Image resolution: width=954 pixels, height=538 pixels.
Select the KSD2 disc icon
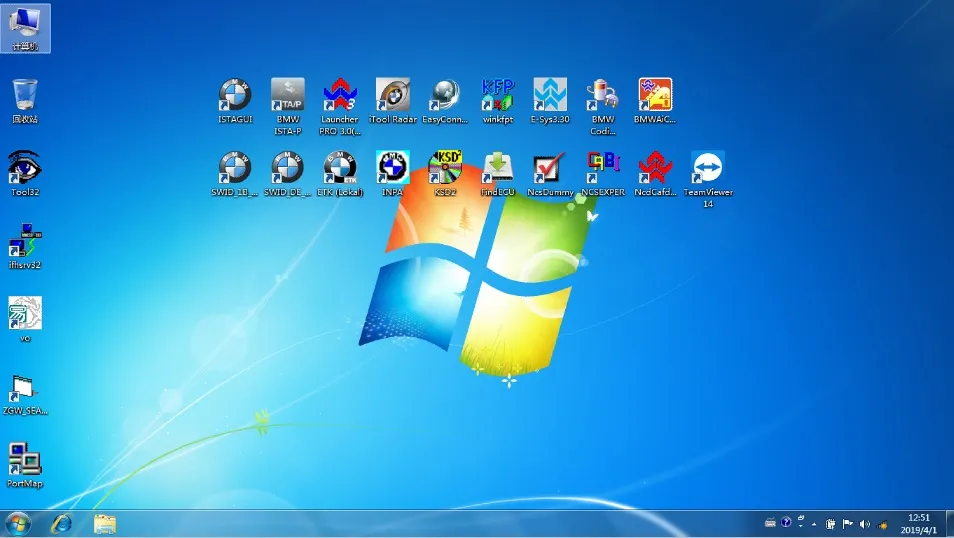coord(445,168)
